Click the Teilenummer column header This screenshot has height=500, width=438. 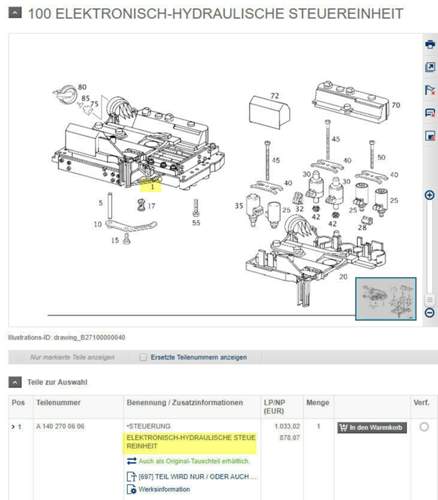coord(58,403)
